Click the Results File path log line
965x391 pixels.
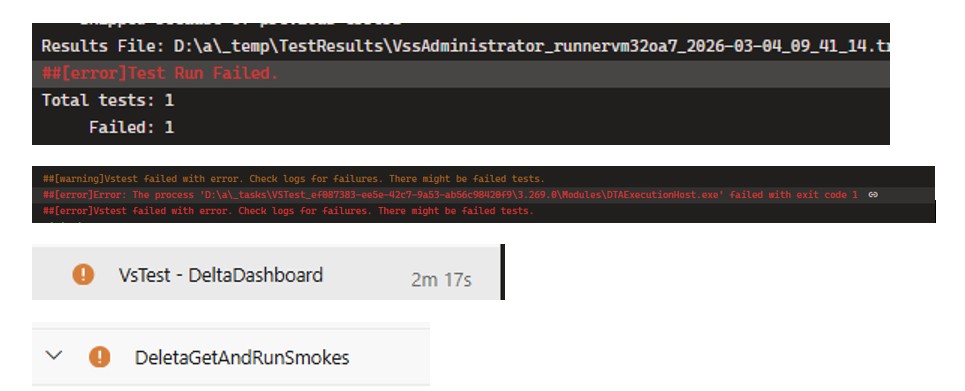click(x=460, y=46)
